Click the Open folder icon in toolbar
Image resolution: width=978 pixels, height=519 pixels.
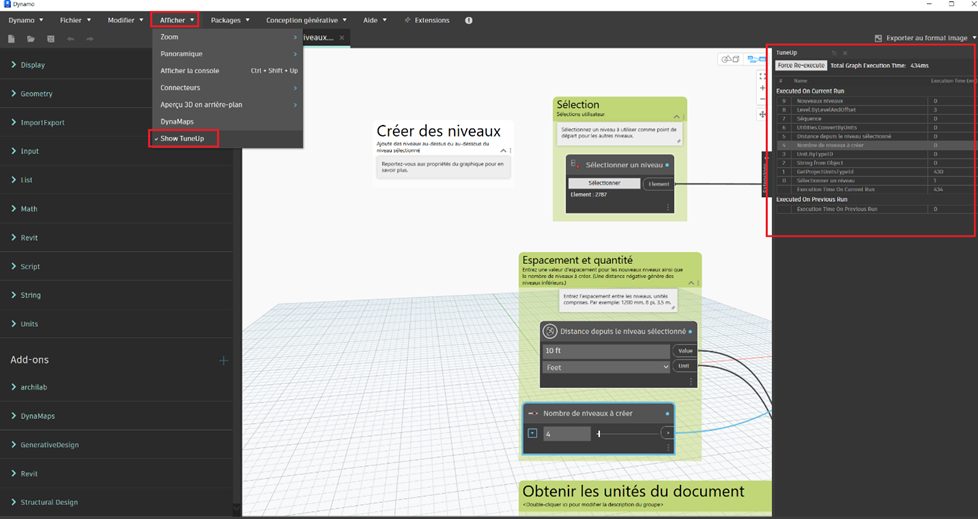click(31, 39)
